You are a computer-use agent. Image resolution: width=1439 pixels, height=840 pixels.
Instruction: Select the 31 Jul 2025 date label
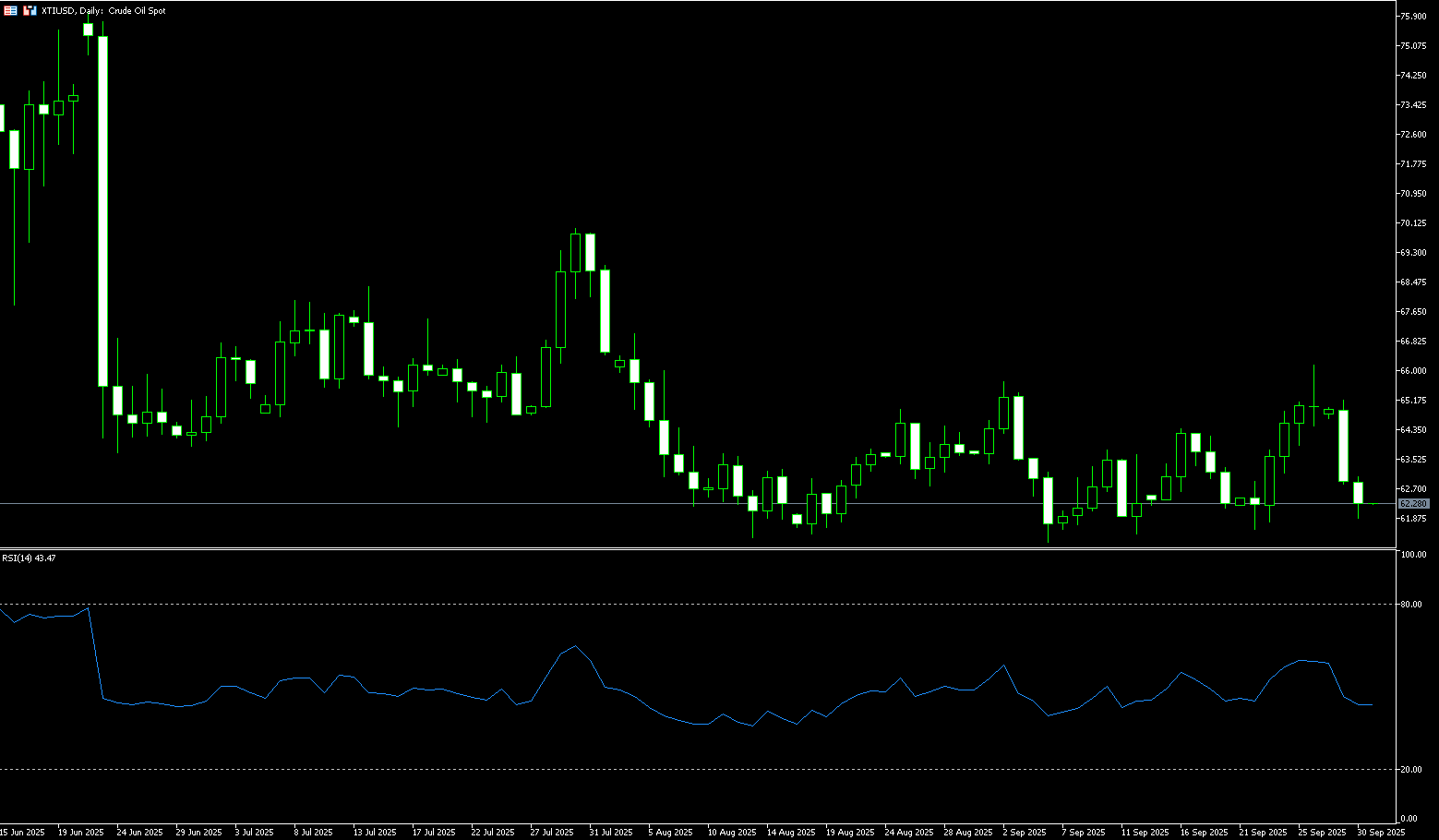[611, 833]
